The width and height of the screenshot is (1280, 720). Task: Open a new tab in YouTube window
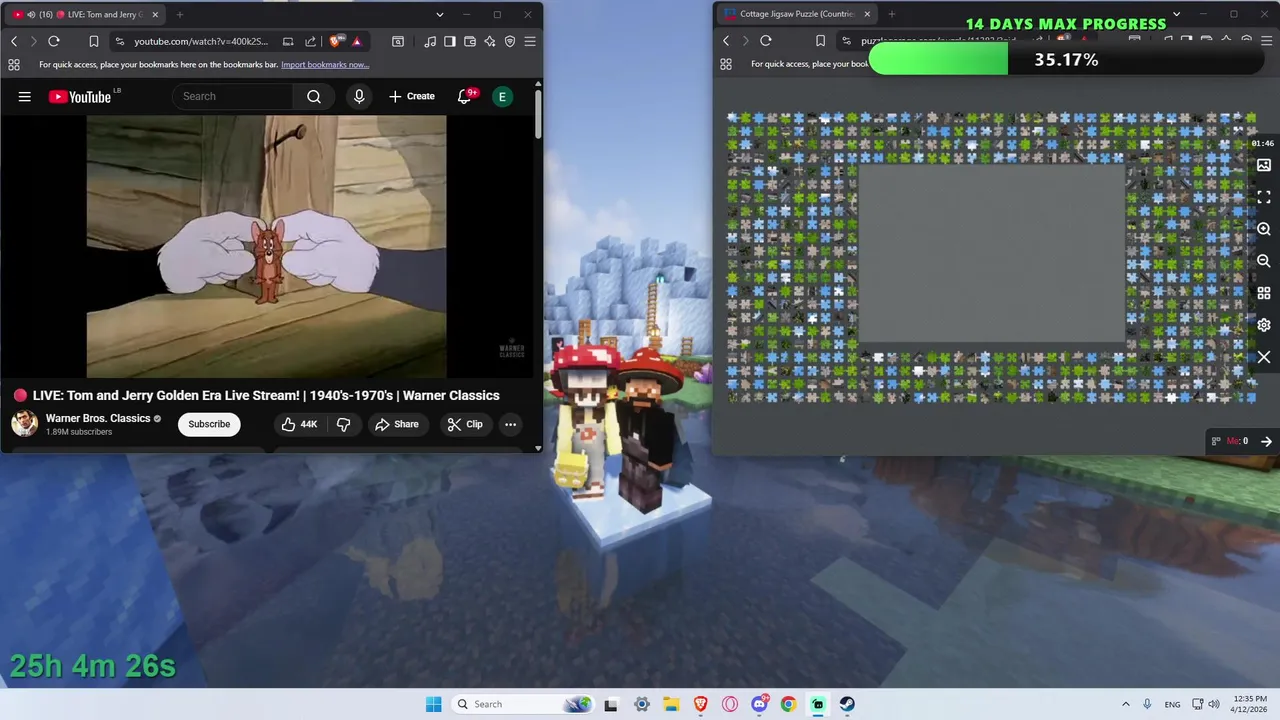180,14
